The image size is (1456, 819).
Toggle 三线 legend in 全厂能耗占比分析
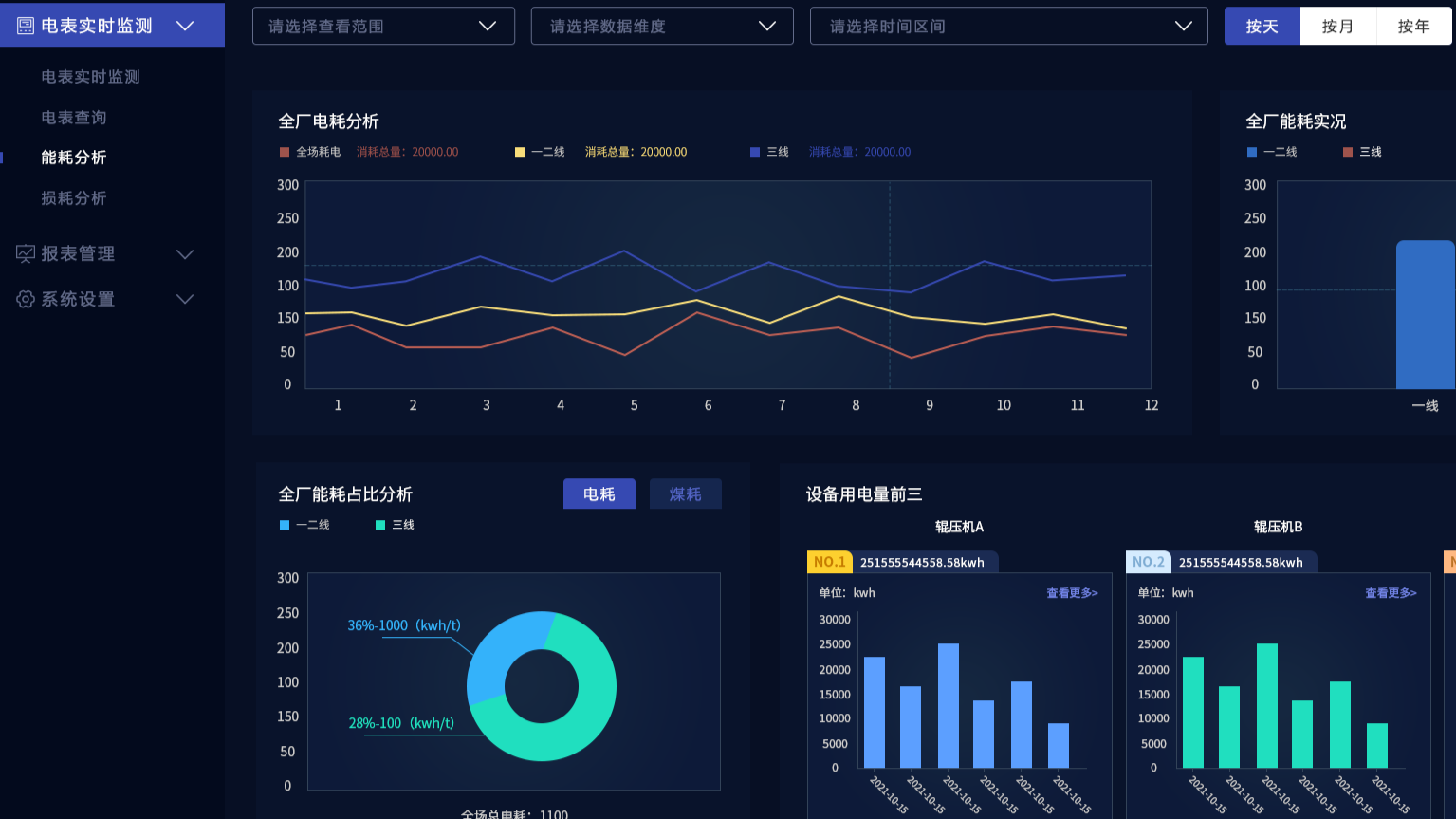tap(395, 525)
